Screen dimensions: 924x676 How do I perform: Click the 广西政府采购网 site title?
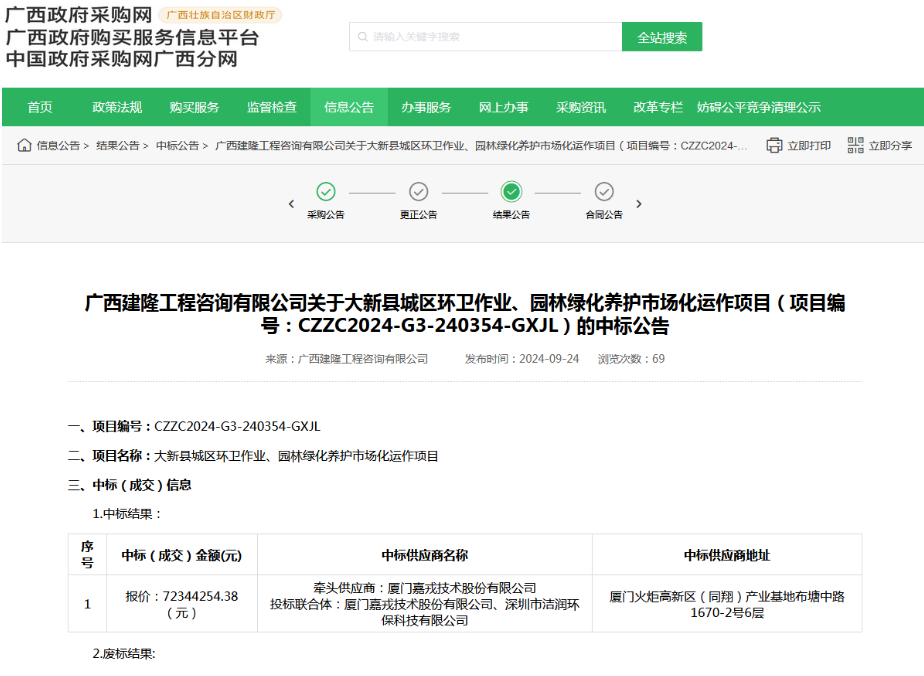78,15
